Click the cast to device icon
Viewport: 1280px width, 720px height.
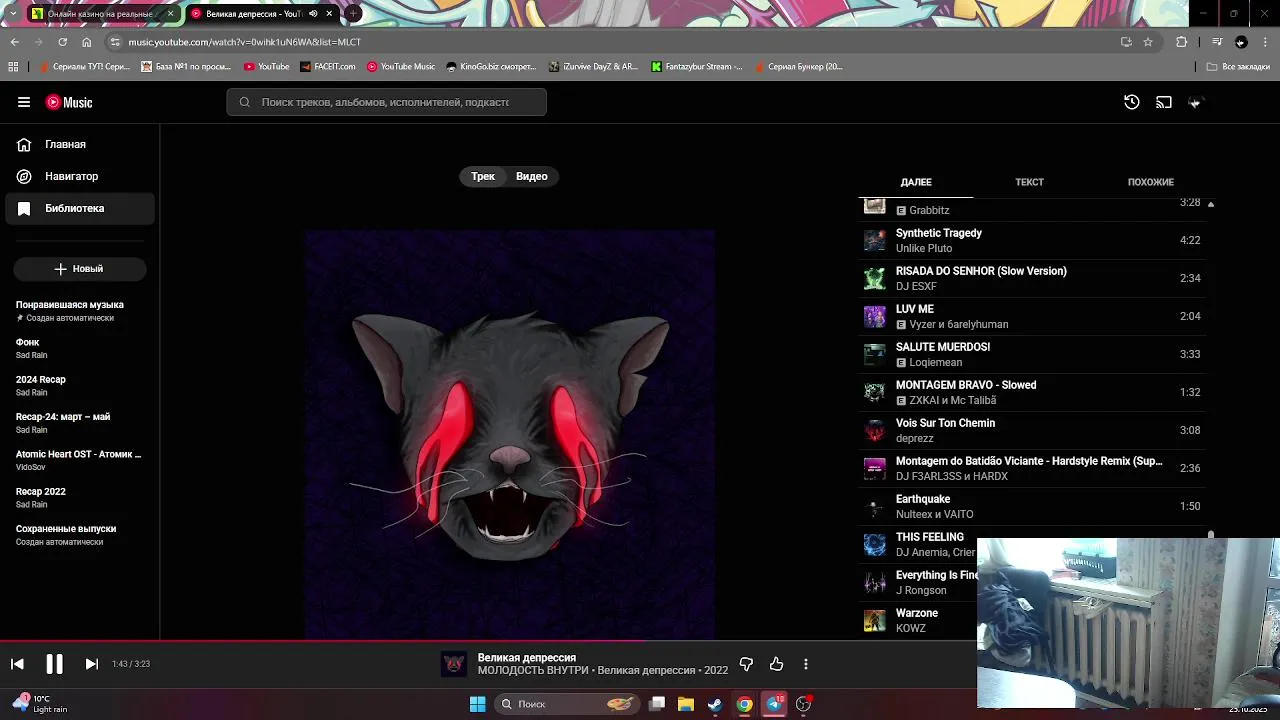tap(1164, 102)
